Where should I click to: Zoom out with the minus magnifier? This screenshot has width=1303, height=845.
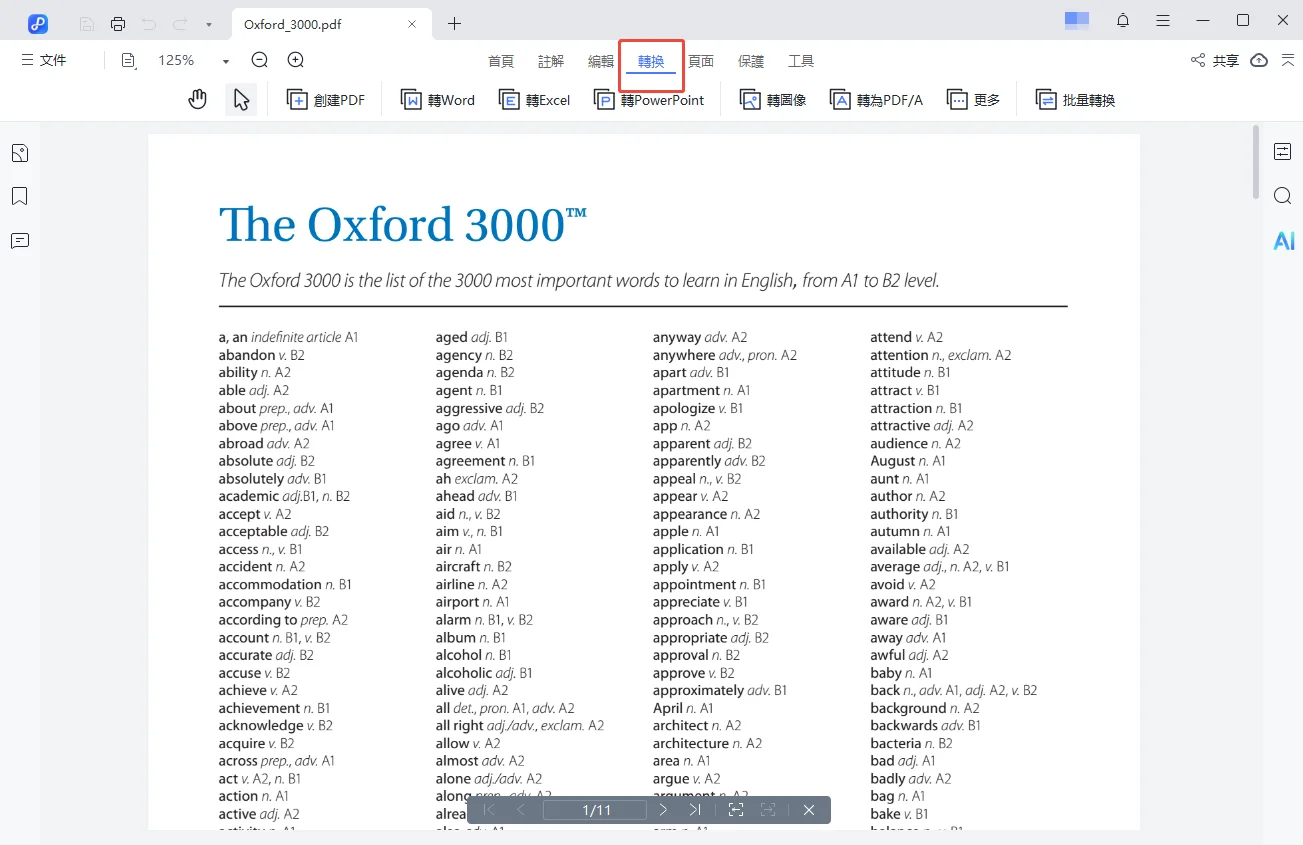click(260, 60)
